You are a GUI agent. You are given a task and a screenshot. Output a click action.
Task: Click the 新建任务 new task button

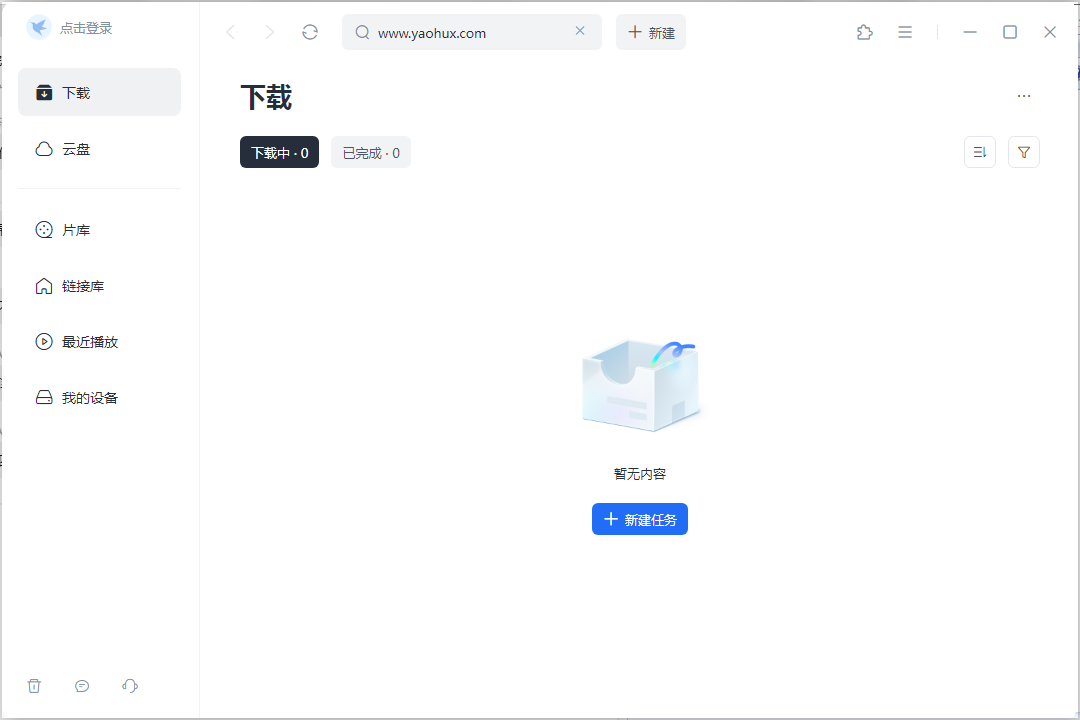639,518
